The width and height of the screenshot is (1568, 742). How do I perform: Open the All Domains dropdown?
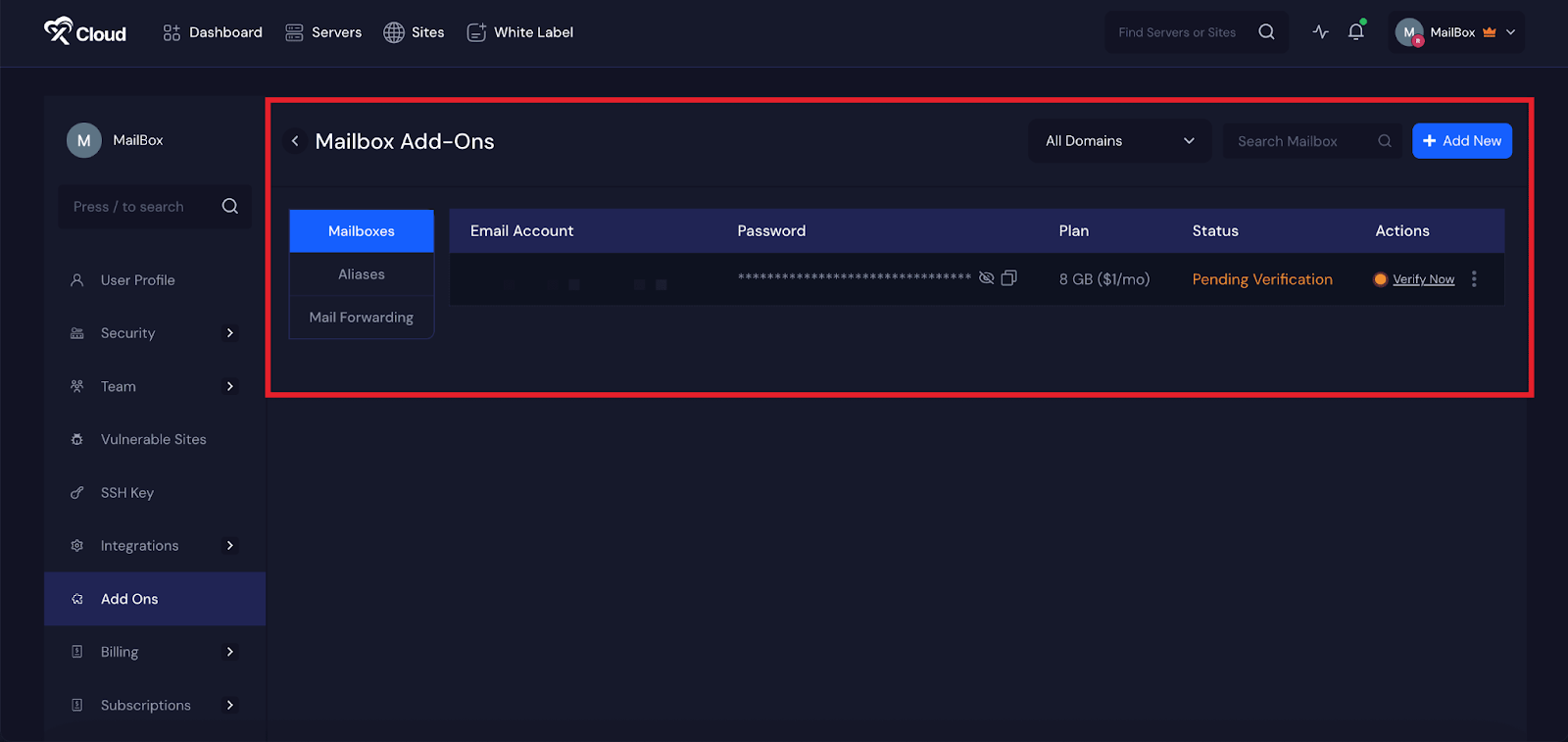(x=1120, y=141)
